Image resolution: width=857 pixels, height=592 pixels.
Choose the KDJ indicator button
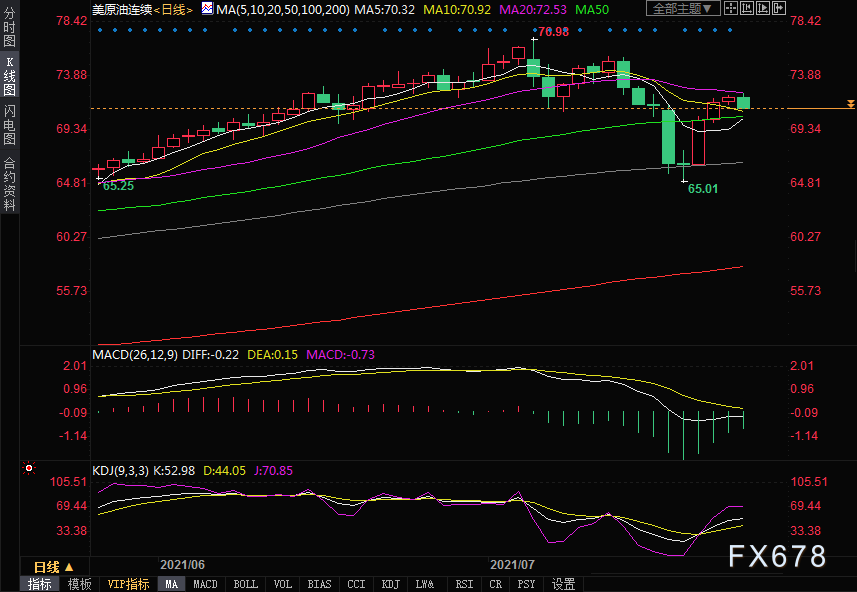[390, 584]
